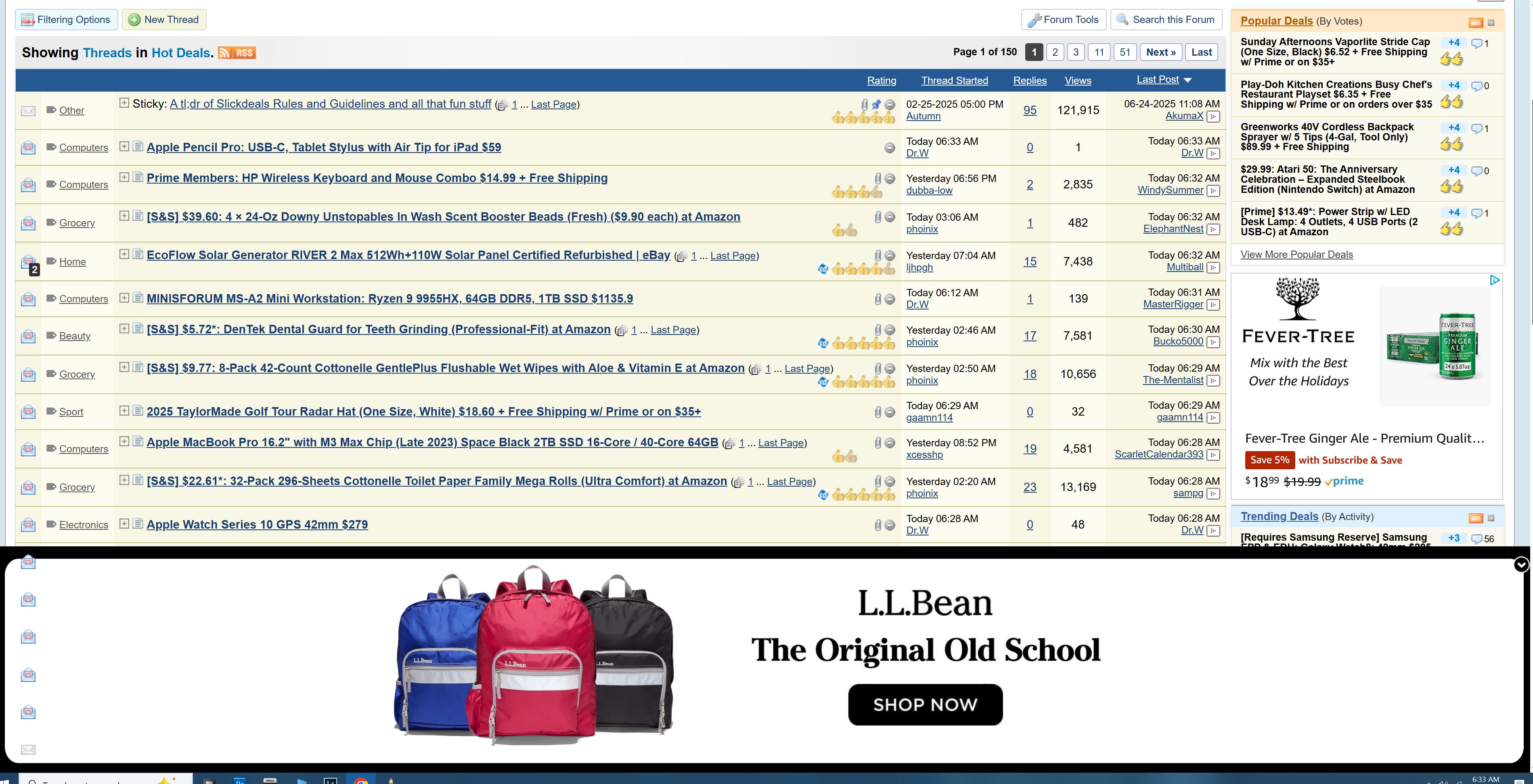Image resolution: width=1533 pixels, height=784 pixels.
Task: Jump to the Last page button
Action: tap(1201, 52)
